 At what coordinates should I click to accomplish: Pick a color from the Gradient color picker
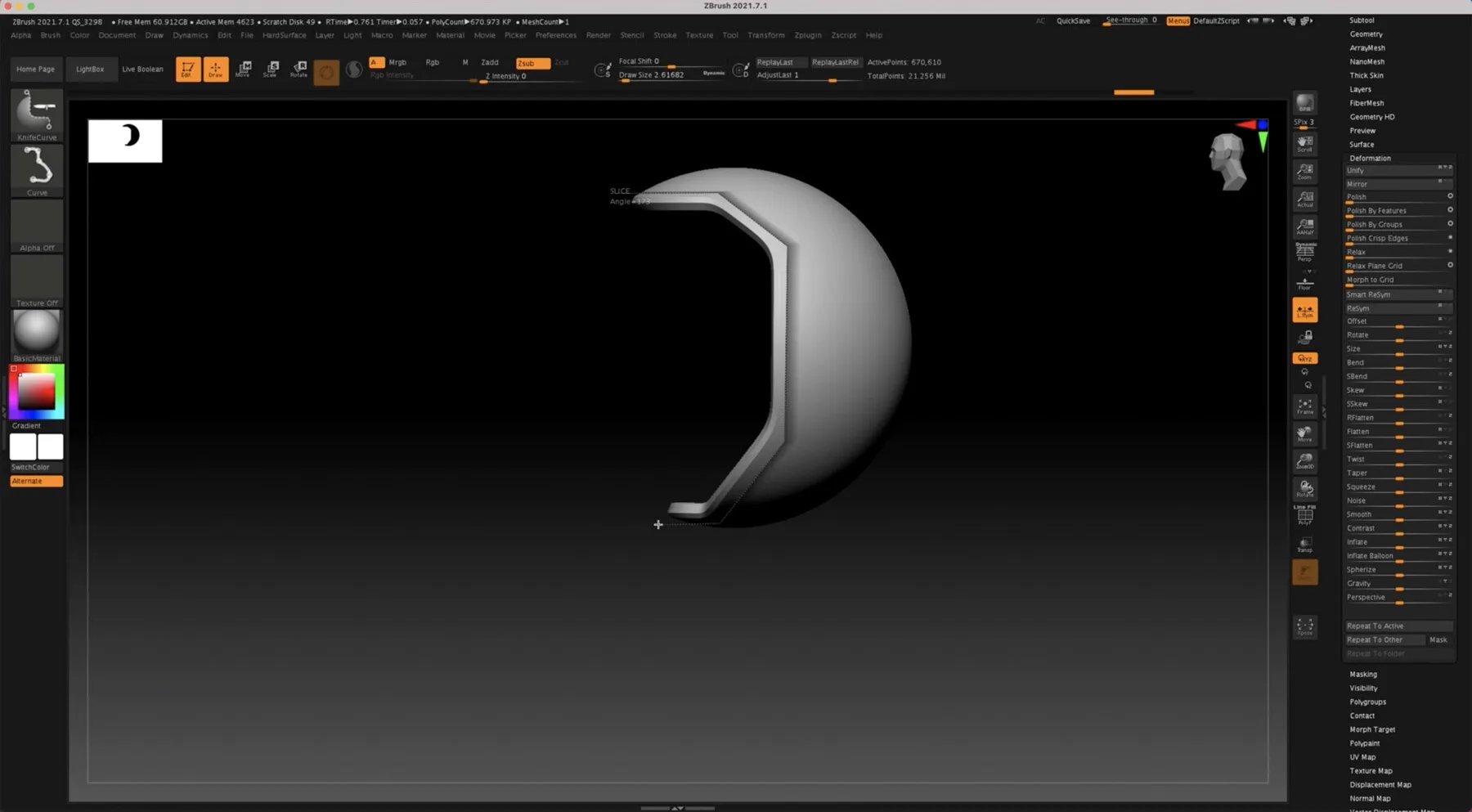coord(35,393)
